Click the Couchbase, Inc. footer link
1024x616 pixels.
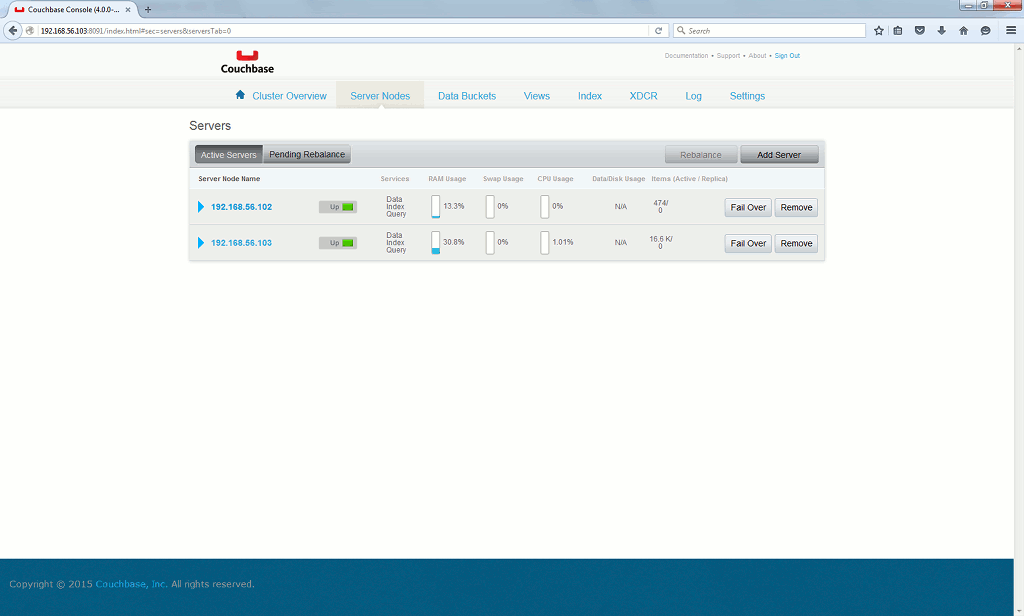(x=131, y=584)
